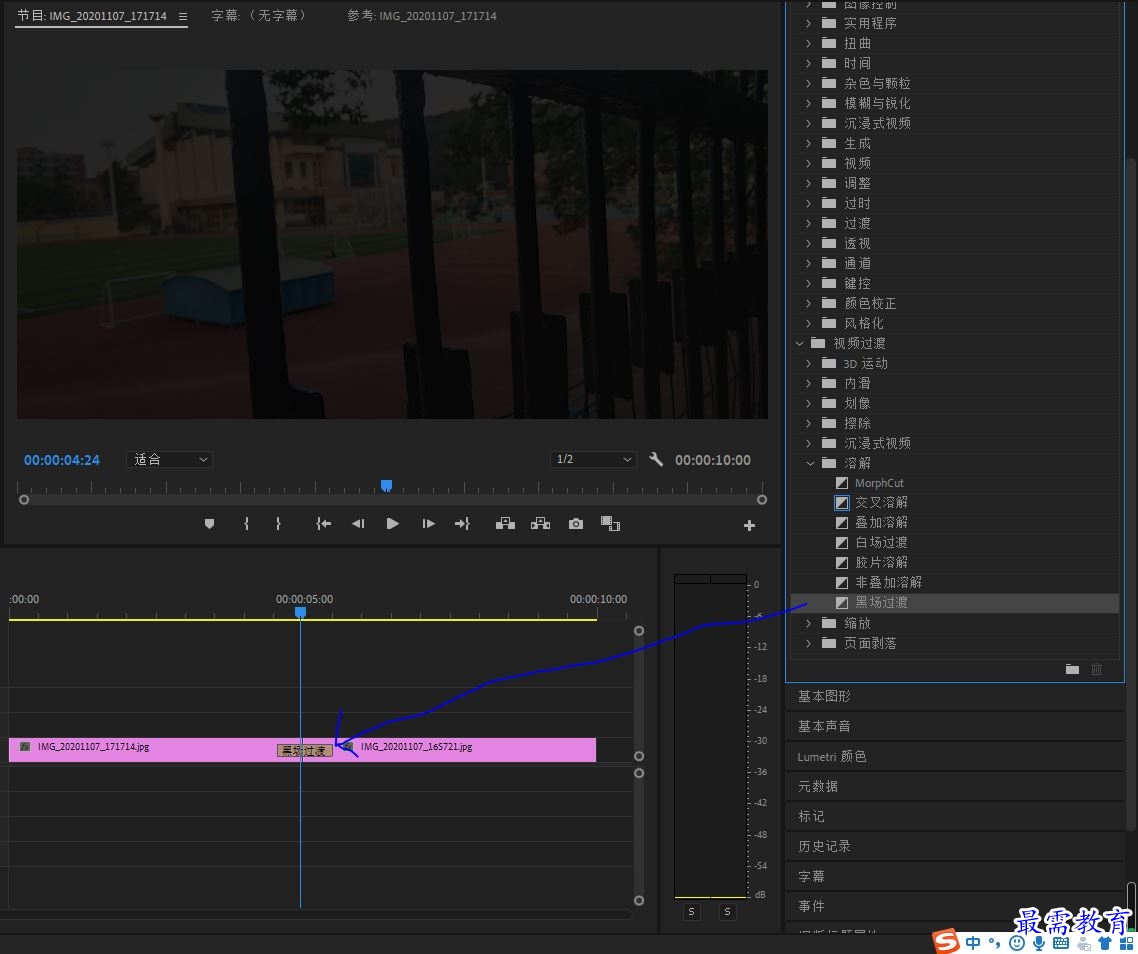Open the 1/2 playback resolution dropdown
The height and width of the screenshot is (954, 1138).
pos(593,460)
